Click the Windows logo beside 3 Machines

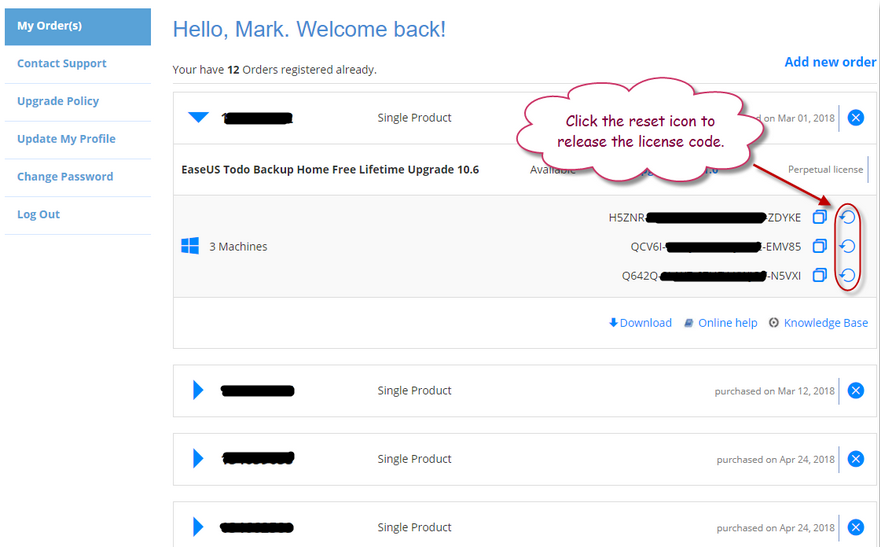(190, 246)
